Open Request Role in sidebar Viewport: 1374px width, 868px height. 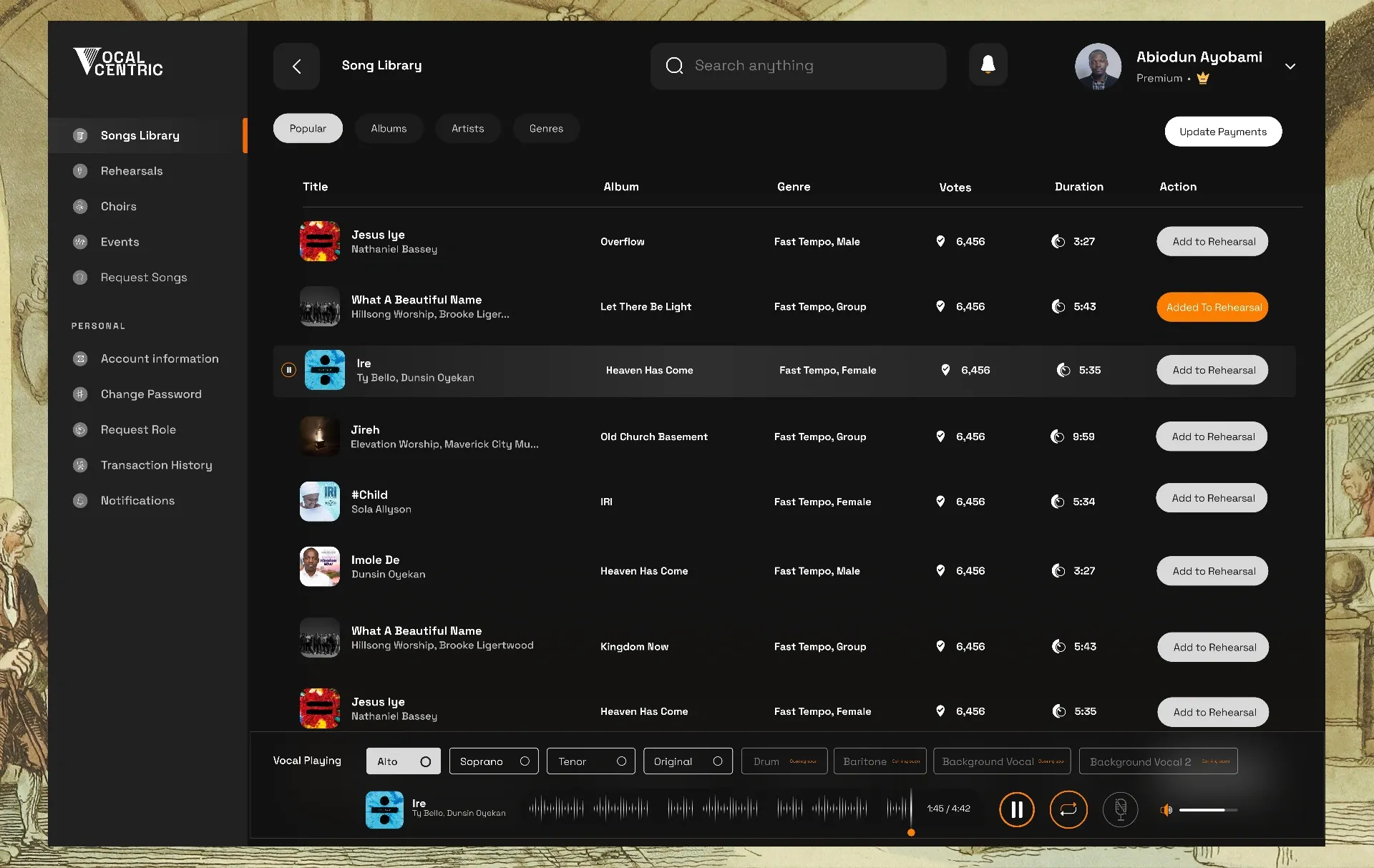[x=138, y=430]
